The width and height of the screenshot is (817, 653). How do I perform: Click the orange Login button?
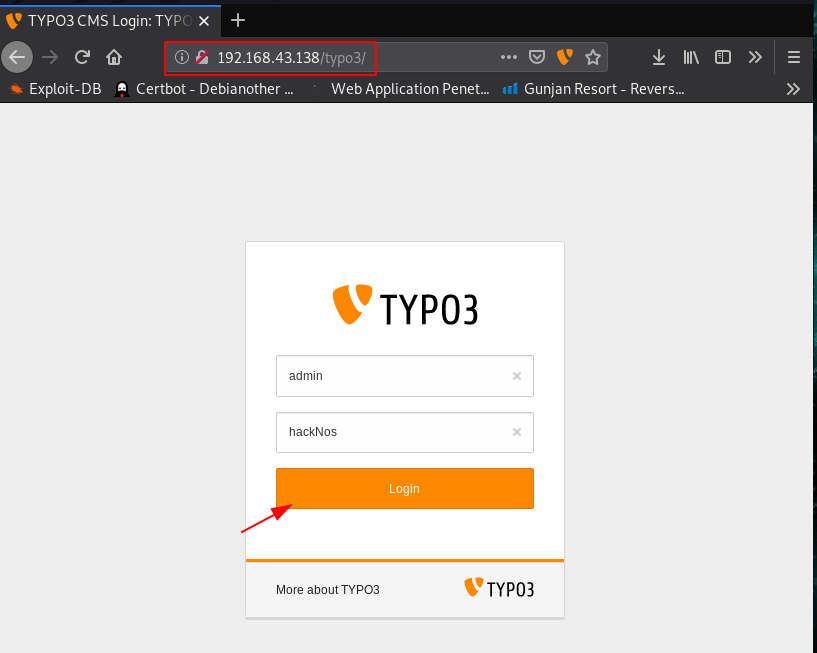[404, 488]
